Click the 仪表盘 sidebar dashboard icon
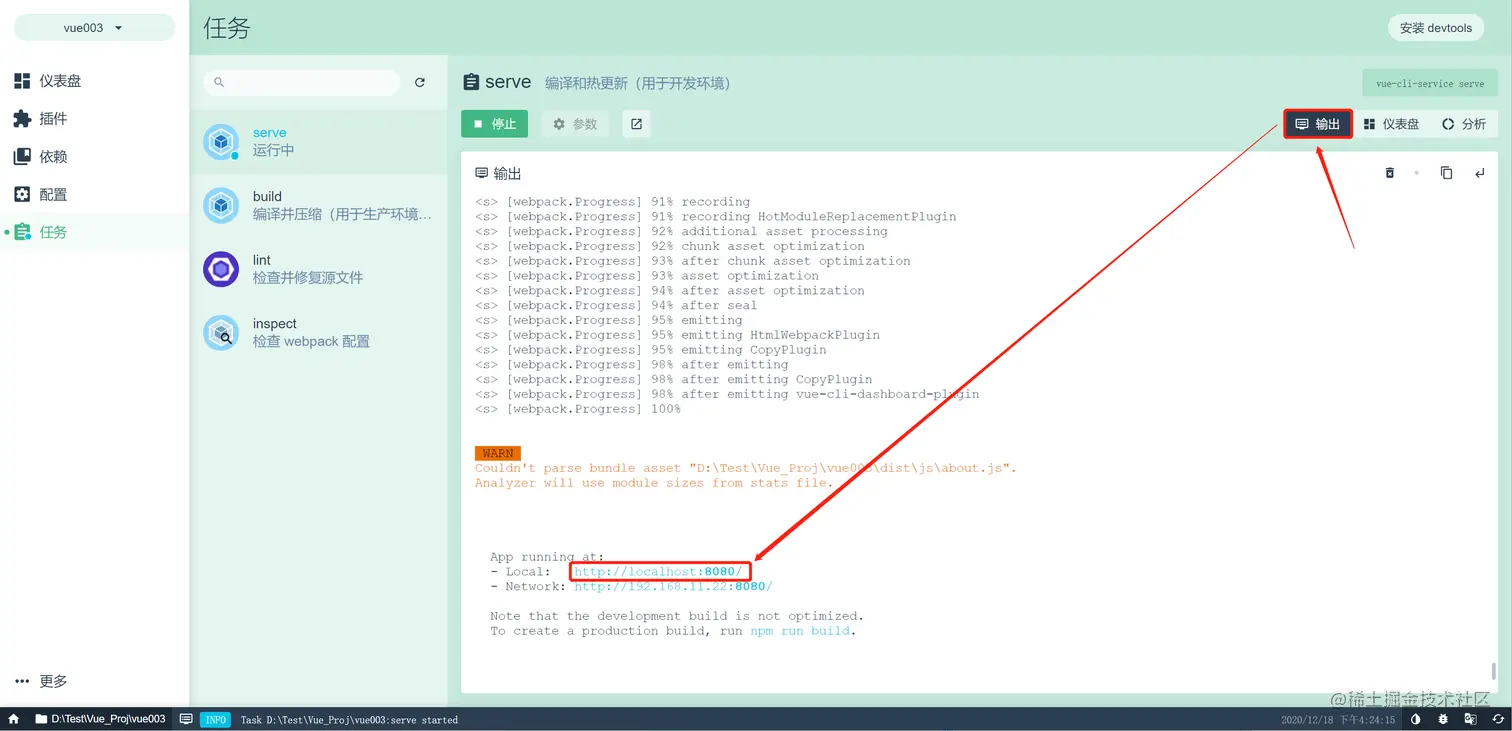1512x731 pixels. (x=22, y=81)
